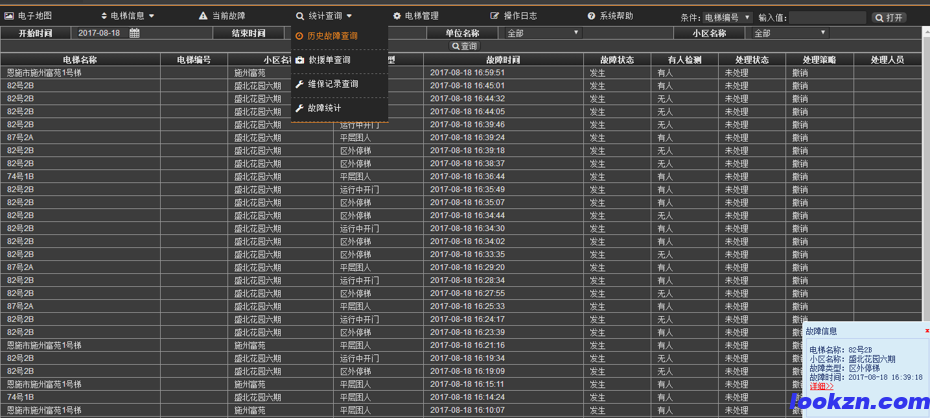Click the 输入值 text input field
This screenshot has height=418, width=930.
tap(829, 17)
